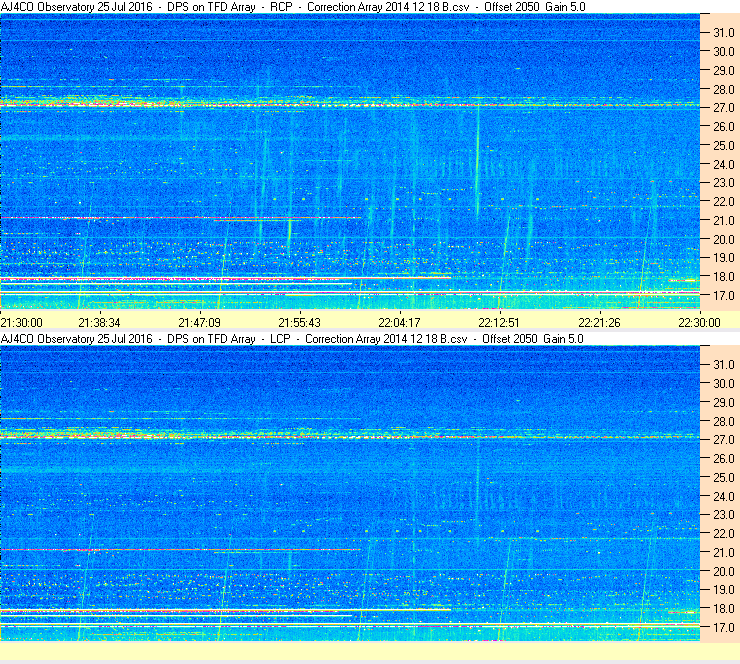
Task: Pick the 22:12:51 time axis label
Action: pyautogui.click(x=499, y=323)
